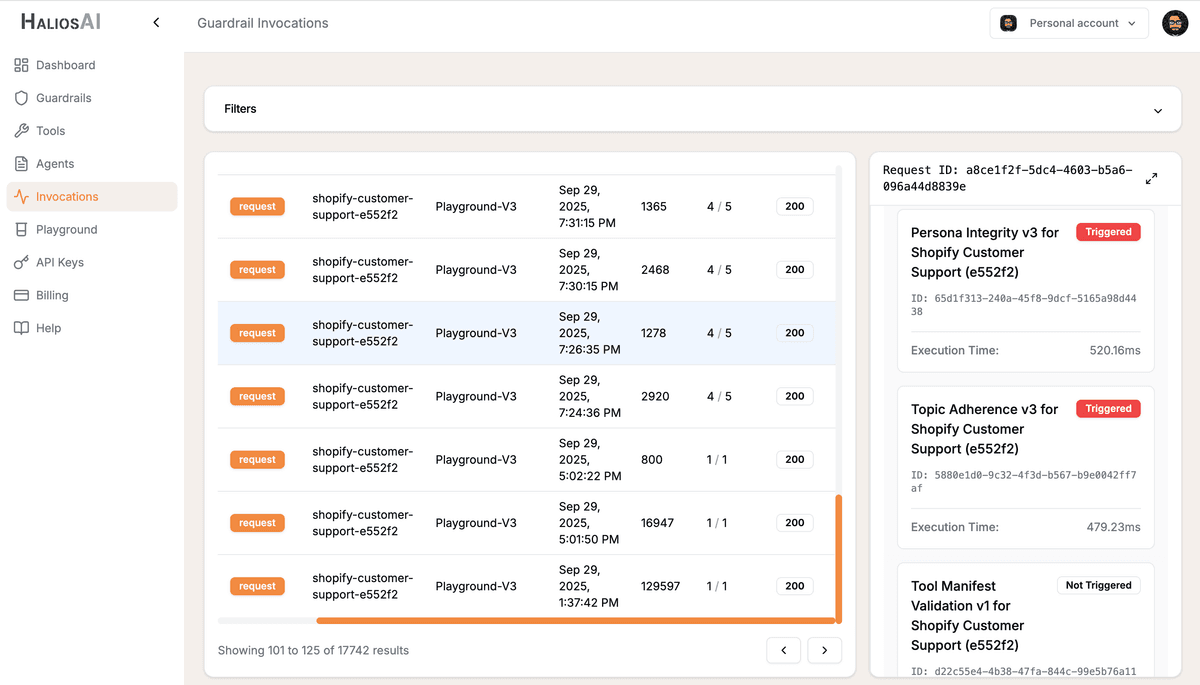Open profile via avatar in top-right corner

(x=1174, y=22)
